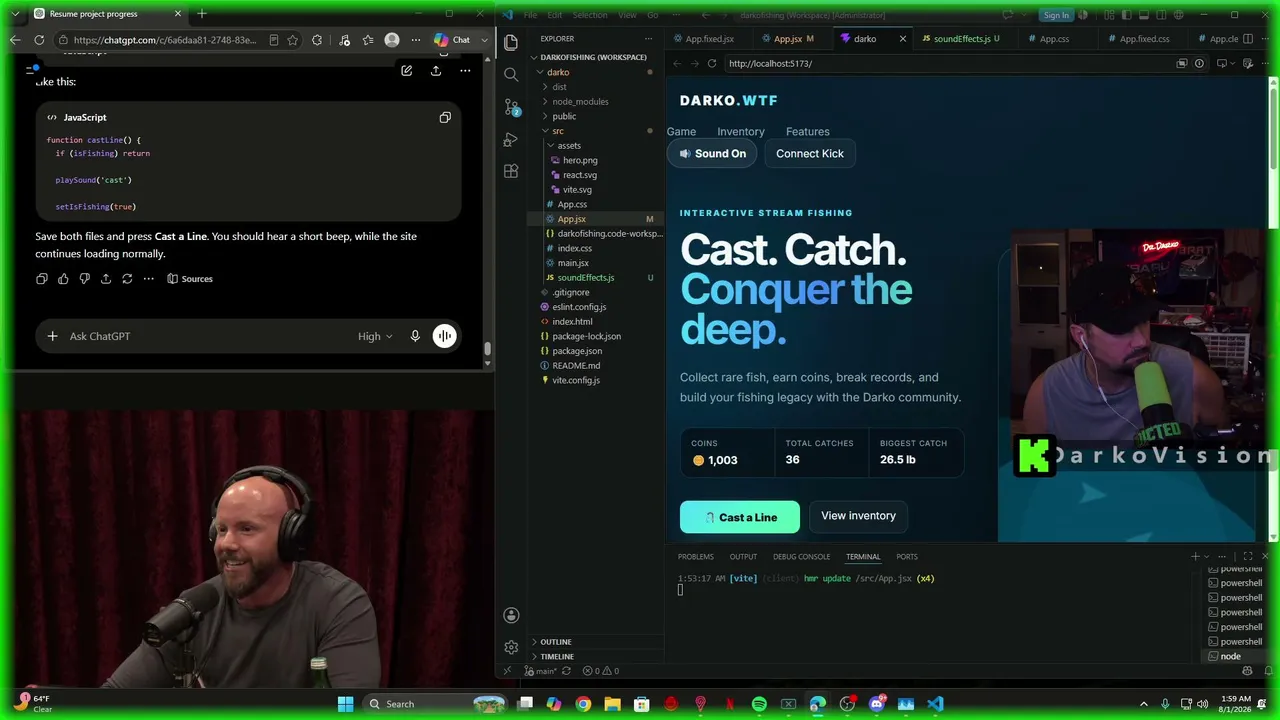Image resolution: width=1280 pixels, height=720 pixels.
Task: Open the Inventory nav item
Action: [741, 131]
